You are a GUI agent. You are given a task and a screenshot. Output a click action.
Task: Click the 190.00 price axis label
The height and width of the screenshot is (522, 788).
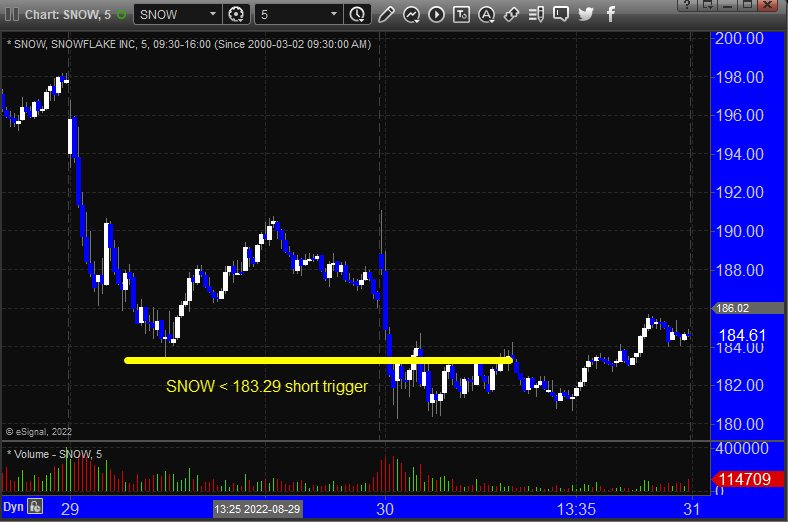(x=739, y=231)
